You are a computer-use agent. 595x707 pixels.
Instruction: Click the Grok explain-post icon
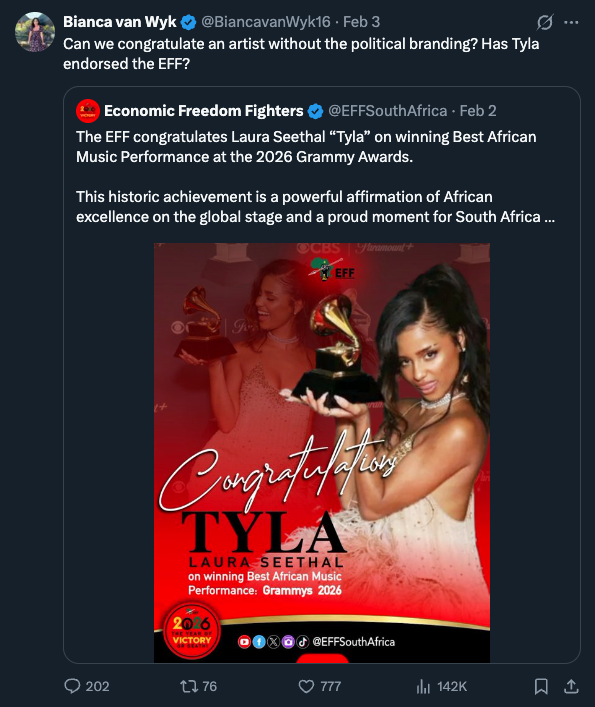[x=545, y=22]
